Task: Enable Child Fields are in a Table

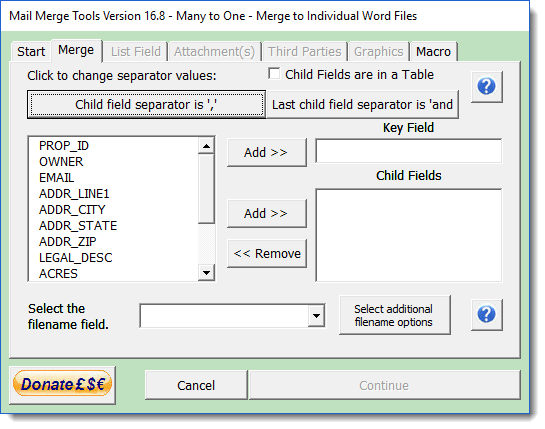Action: click(274, 74)
